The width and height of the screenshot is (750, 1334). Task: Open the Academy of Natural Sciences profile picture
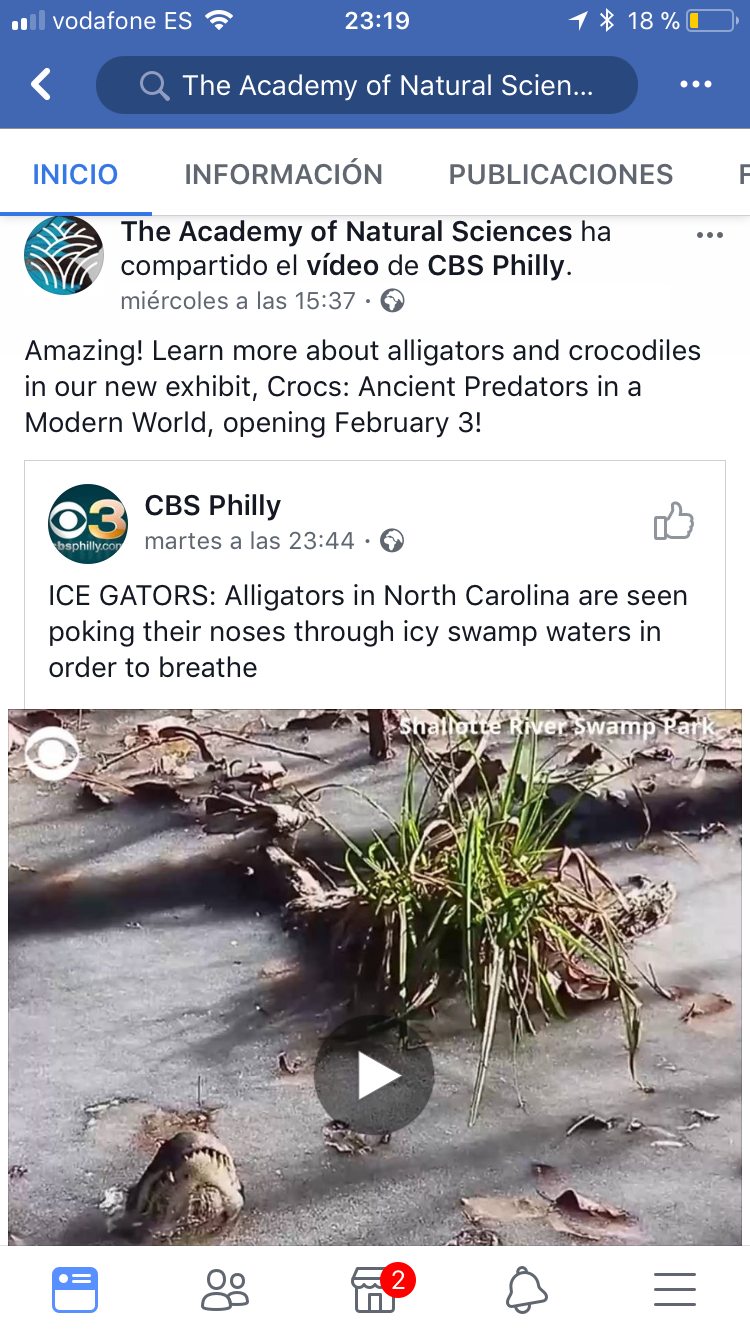click(x=64, y=256)
